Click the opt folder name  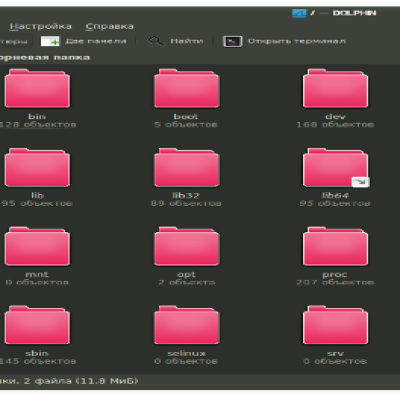186,275
